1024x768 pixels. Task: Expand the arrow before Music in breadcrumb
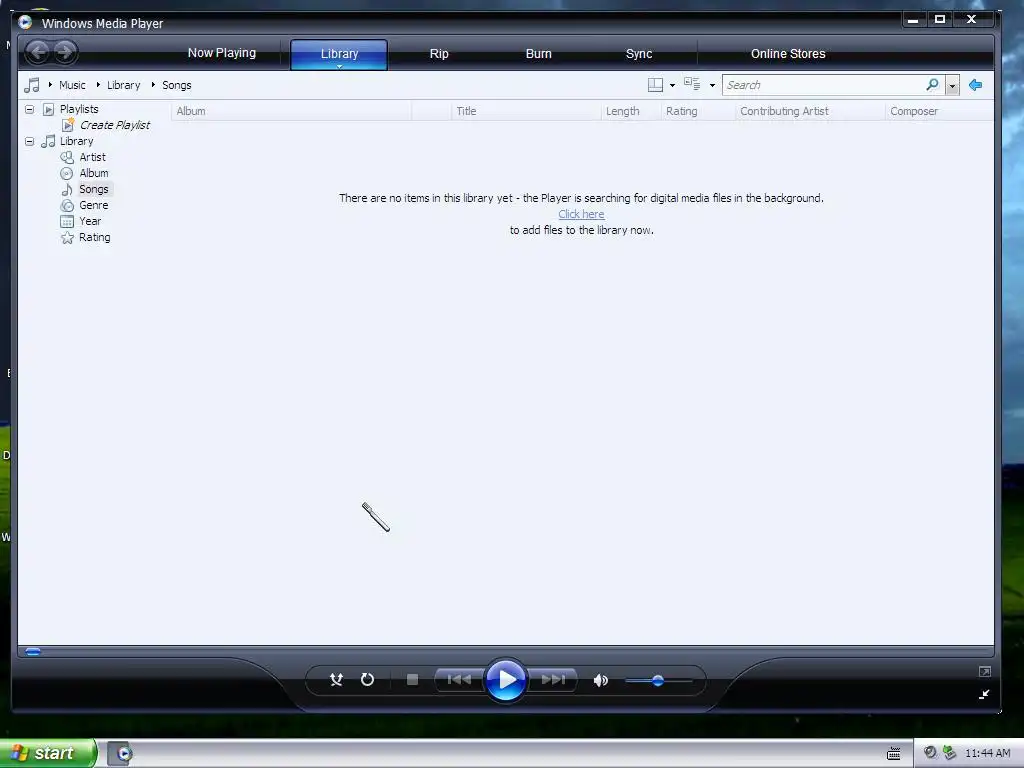pos(50,85)
